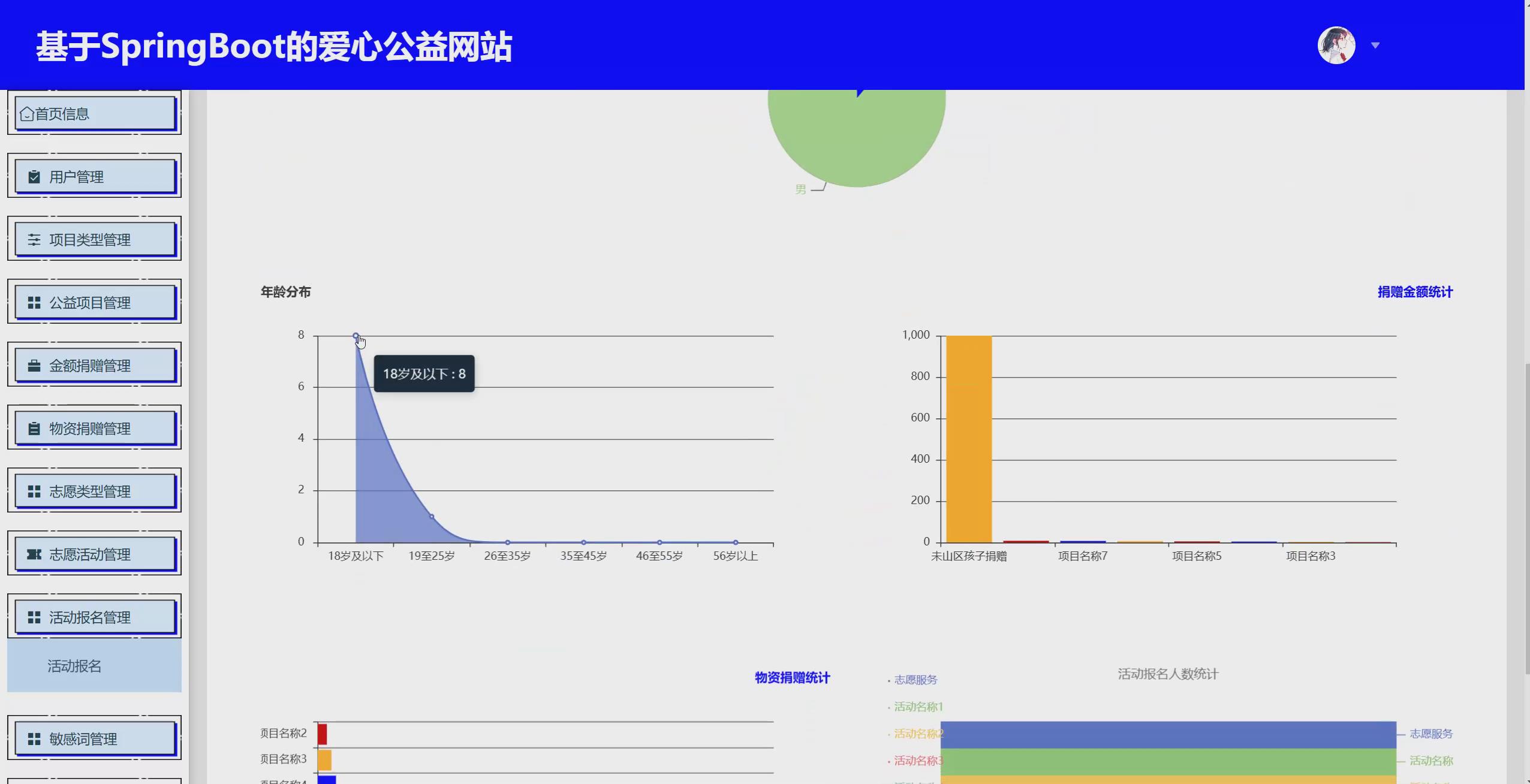Click the 年龄分布 chart title
Viewport: 1530px width, 784px height.
click(285, 292)
